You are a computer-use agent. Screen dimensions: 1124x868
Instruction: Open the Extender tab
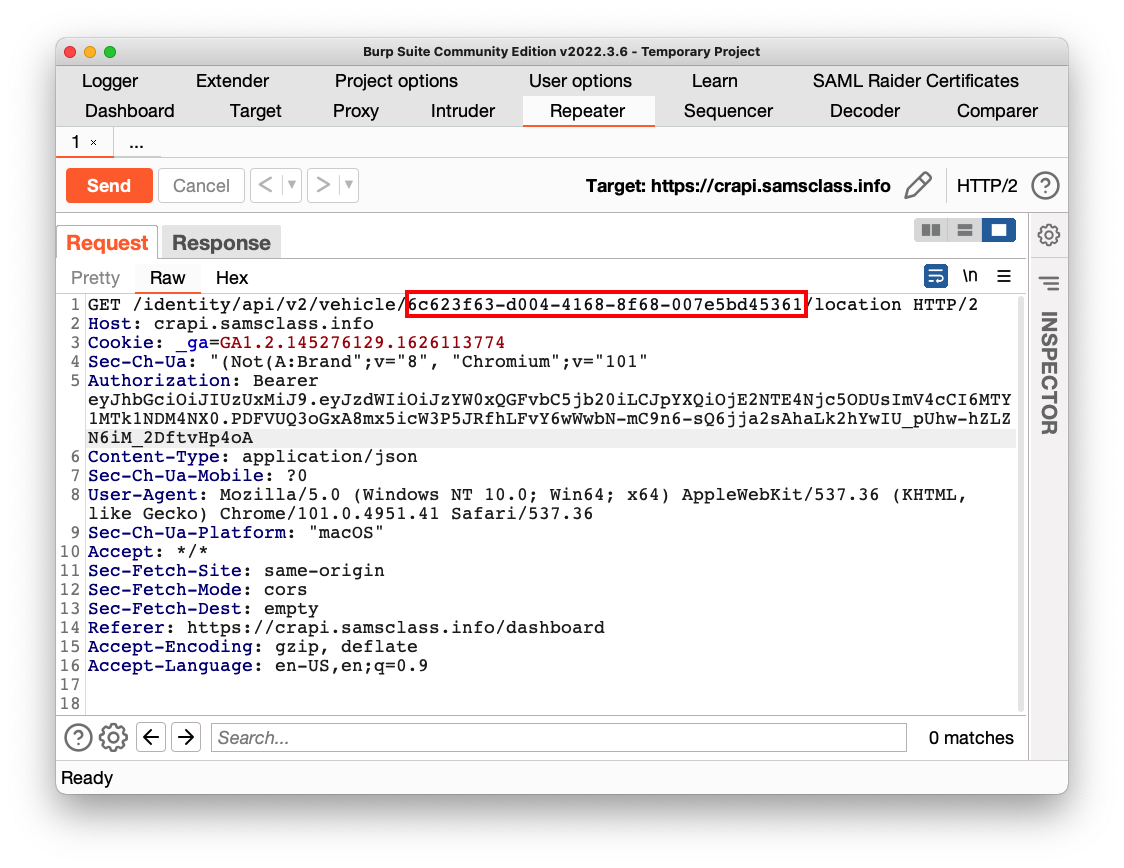(232, 81)
